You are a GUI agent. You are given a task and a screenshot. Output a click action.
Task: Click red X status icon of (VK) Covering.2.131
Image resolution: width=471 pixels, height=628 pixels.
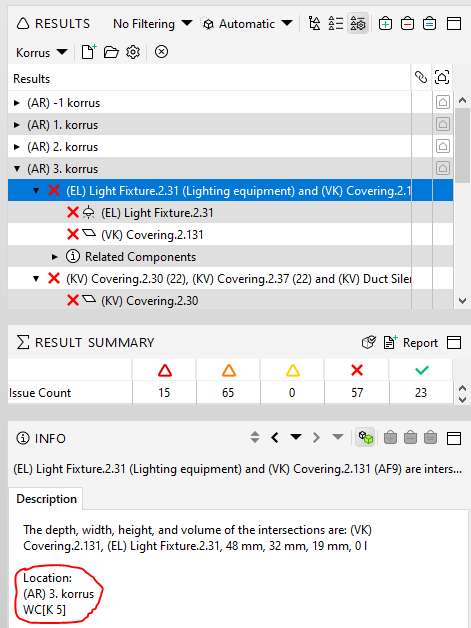click(x=72, y=234)
